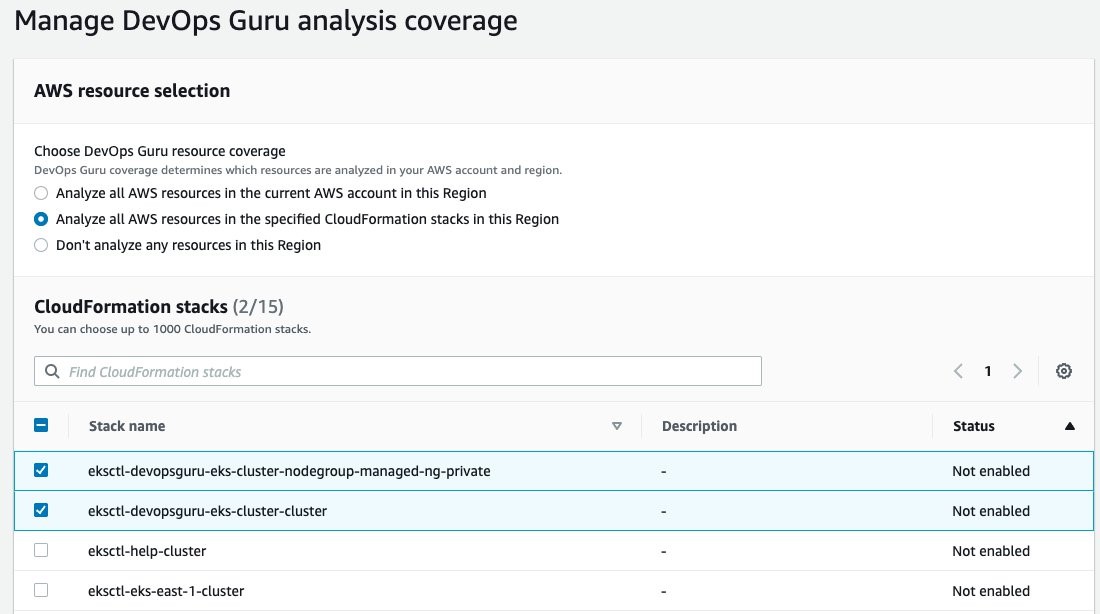Select Analyze specified CloudFormation stacks option
1100x614 pixels.
coord(41,219)
